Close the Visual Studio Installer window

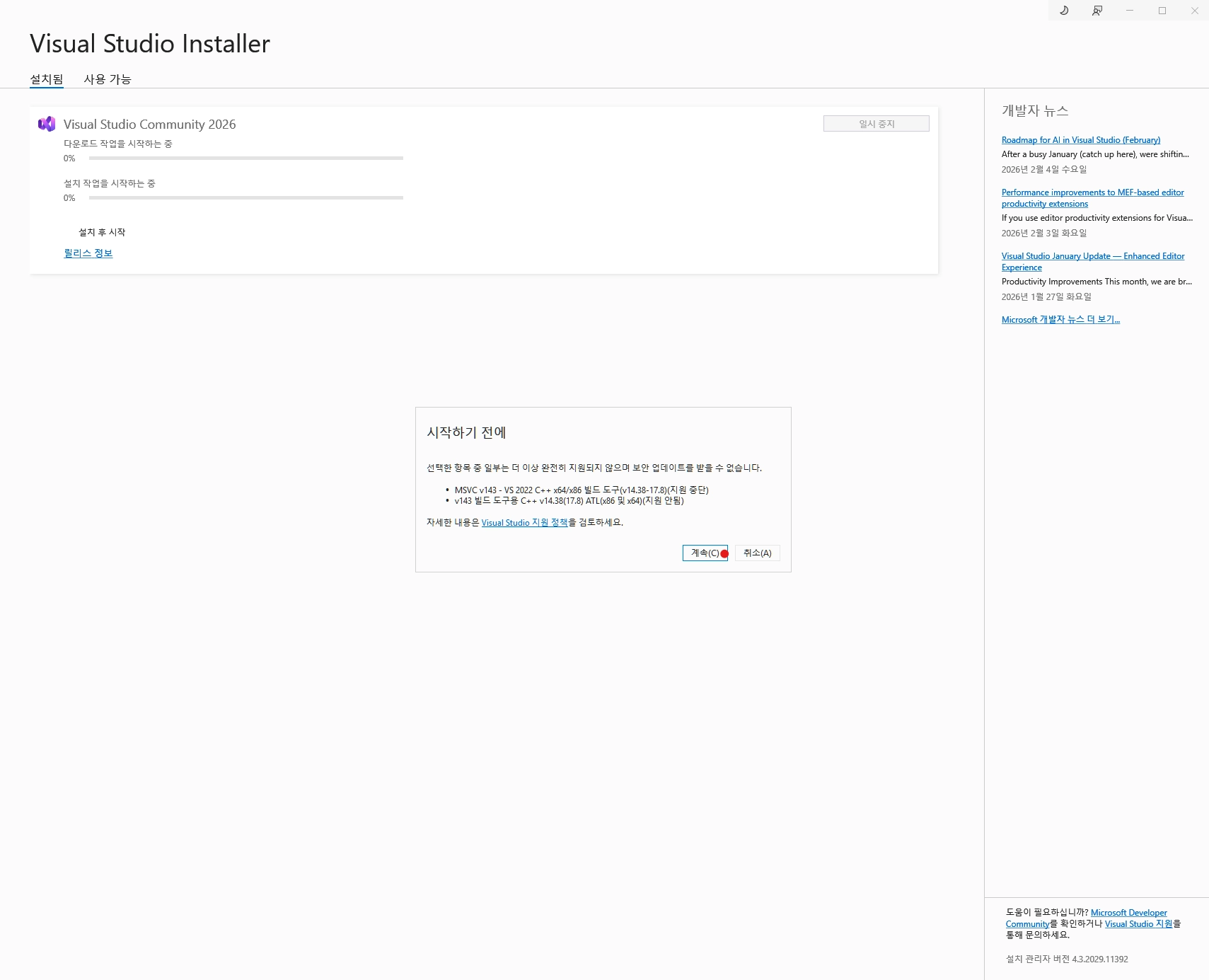pos(1195,11)
